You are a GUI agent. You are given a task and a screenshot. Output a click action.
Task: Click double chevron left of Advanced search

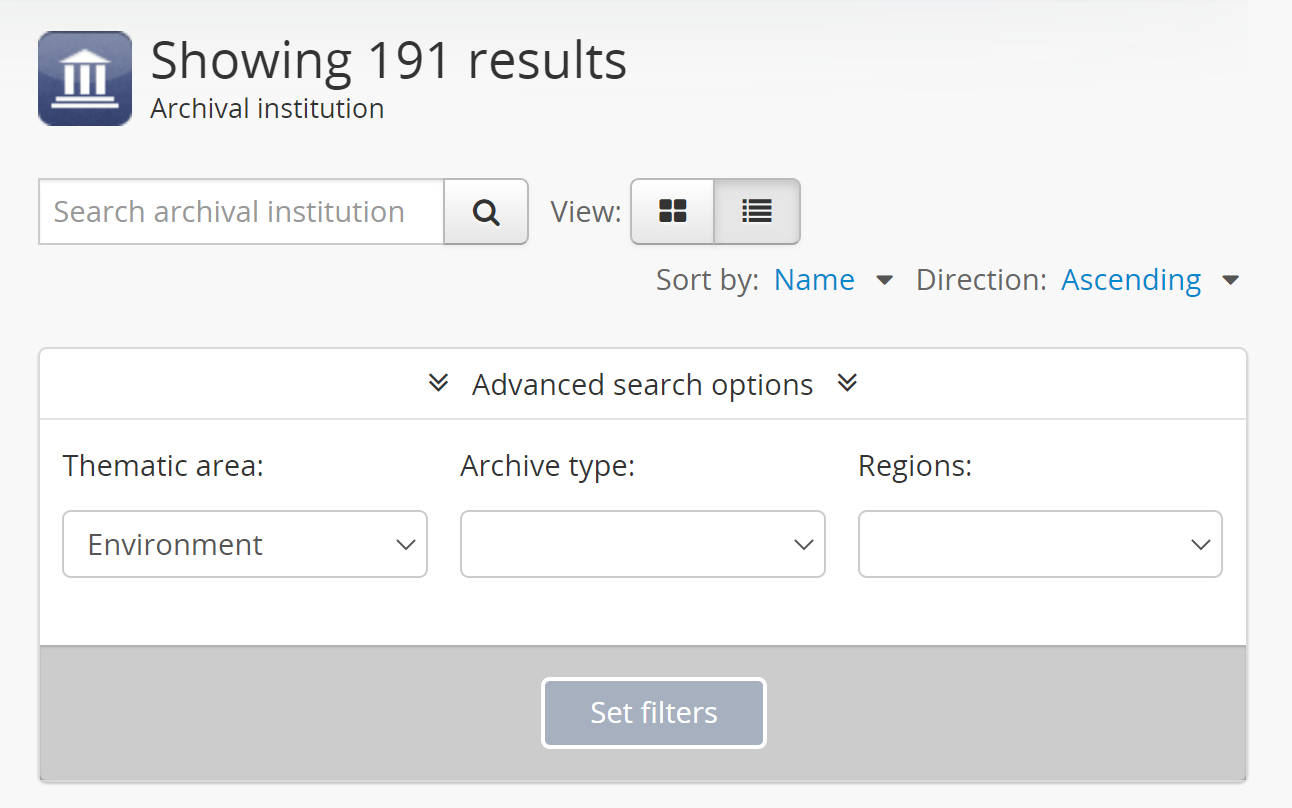click(438, 383)
